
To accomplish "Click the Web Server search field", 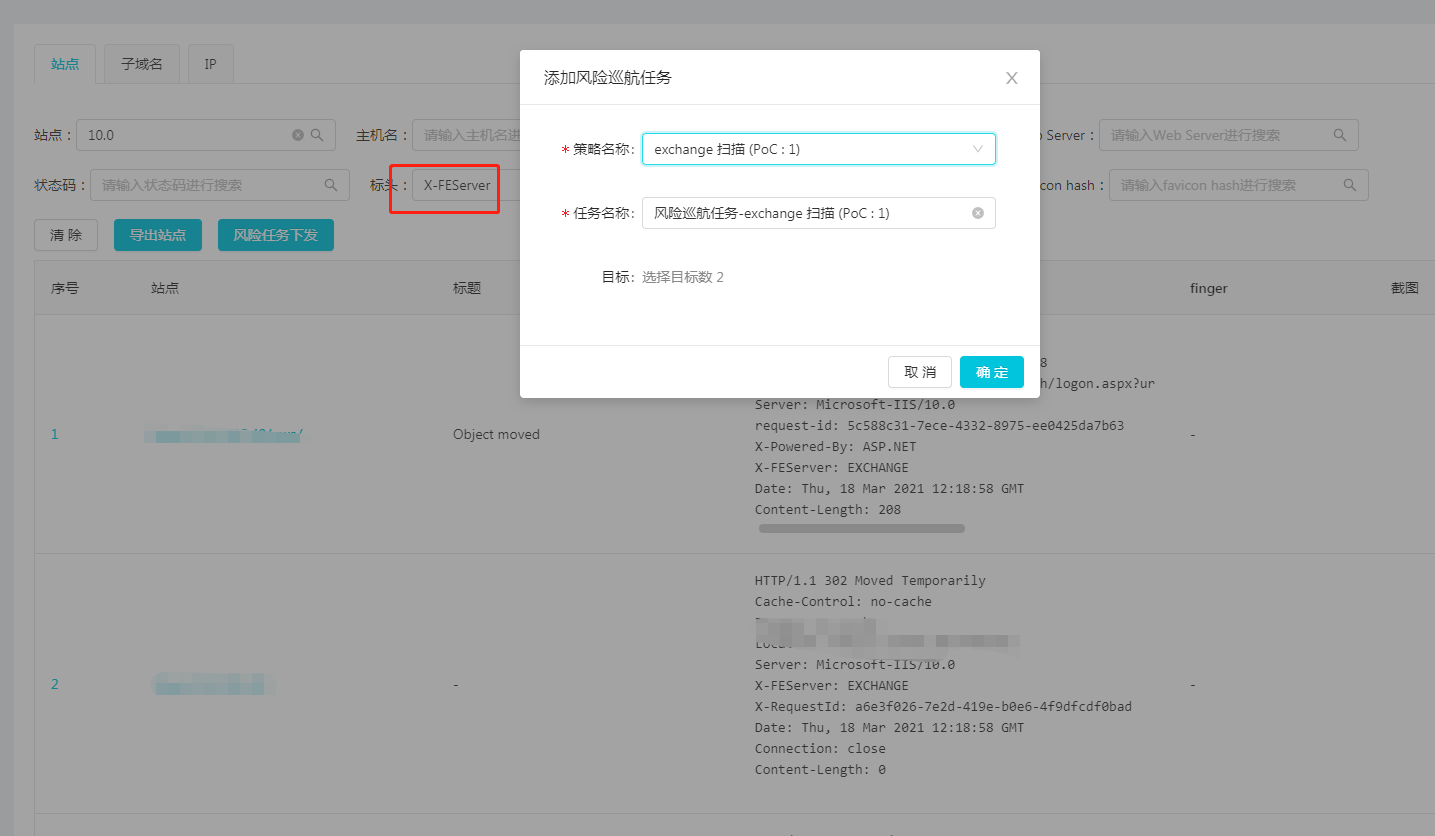I will pos(1228,135).
